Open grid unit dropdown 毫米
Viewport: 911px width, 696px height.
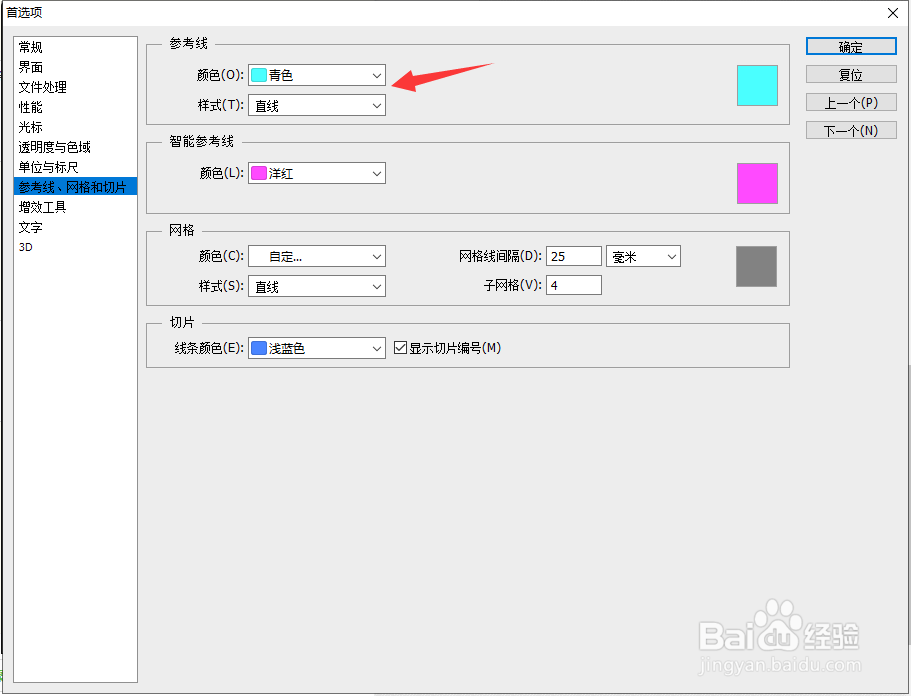tap(643, 256)
